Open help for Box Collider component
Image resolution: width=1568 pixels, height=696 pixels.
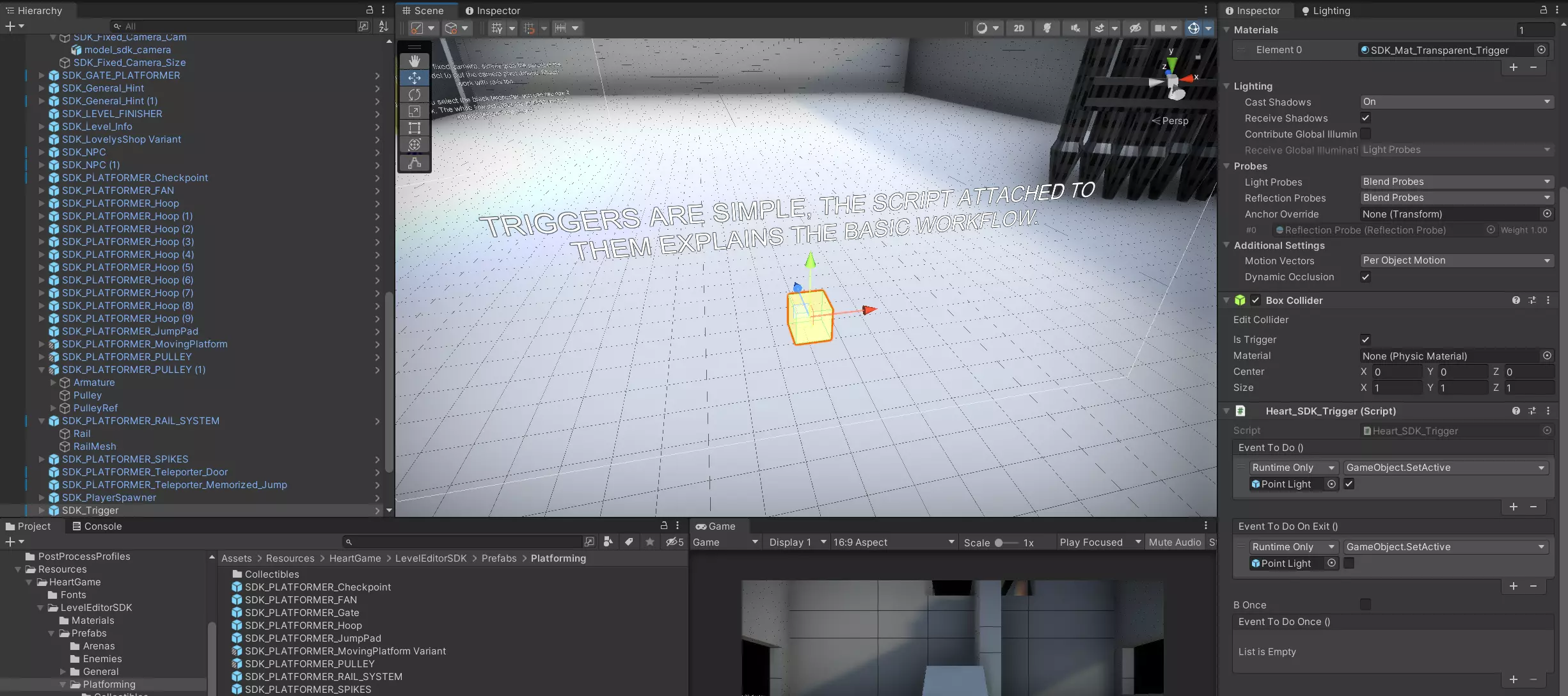click(1516, 300)
